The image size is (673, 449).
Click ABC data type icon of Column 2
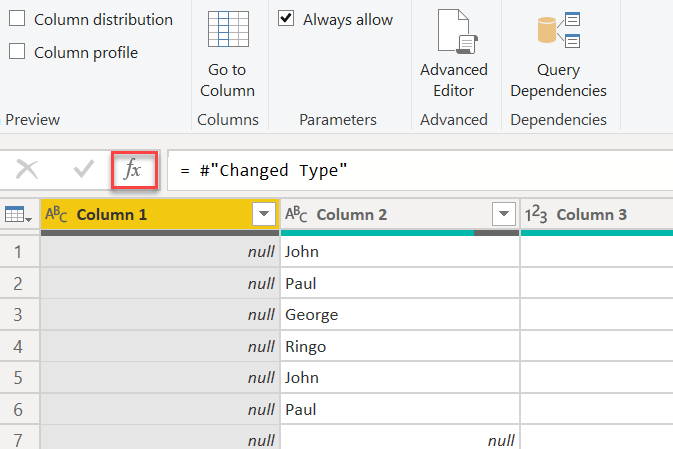tap(296, 214)
